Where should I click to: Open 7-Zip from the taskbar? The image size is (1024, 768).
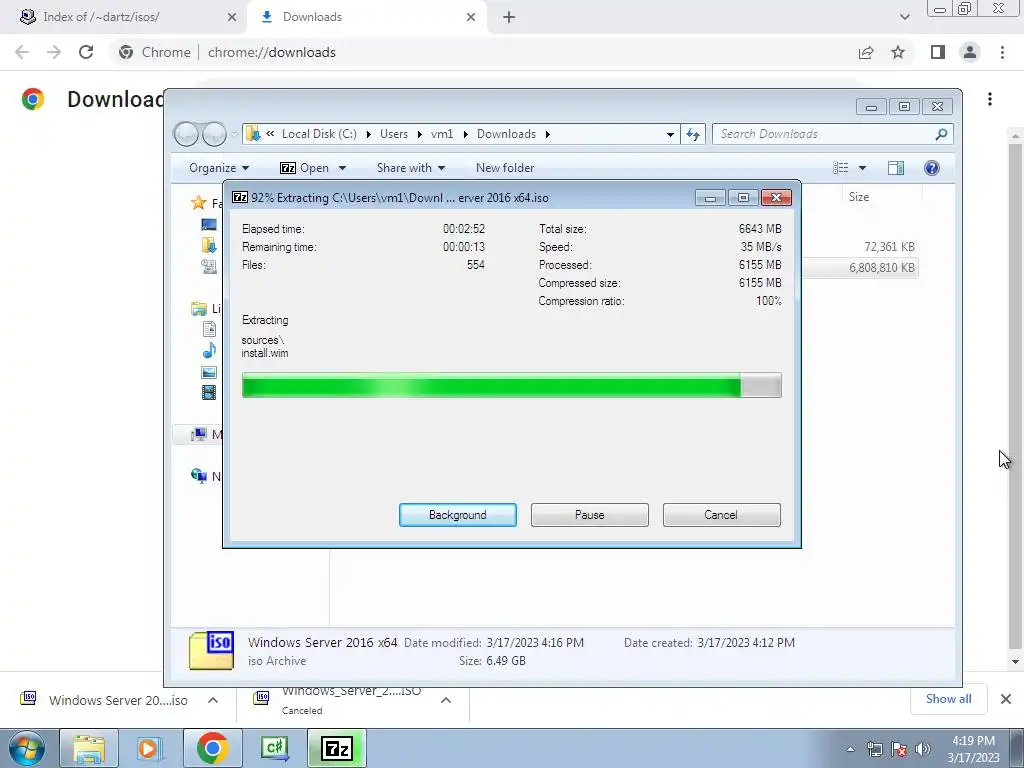336,749
